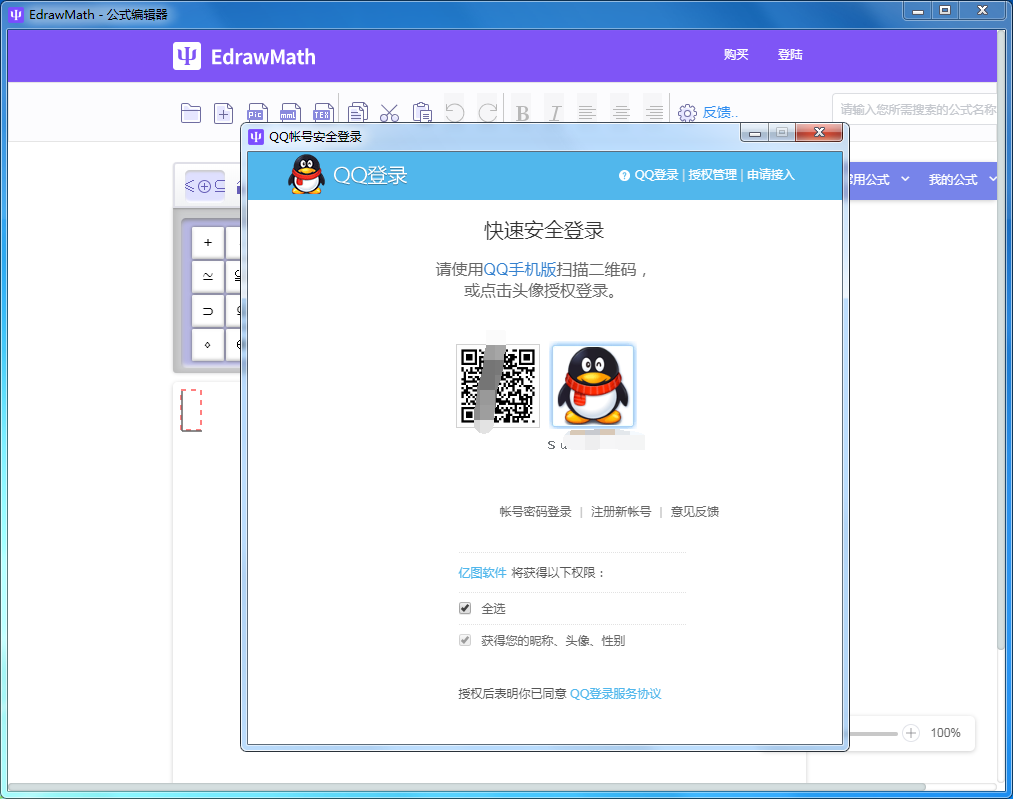The height and width of the screenshot is (799, 1013).
Task: Open a file with the folder icon
Action: (x=191, y=113)
